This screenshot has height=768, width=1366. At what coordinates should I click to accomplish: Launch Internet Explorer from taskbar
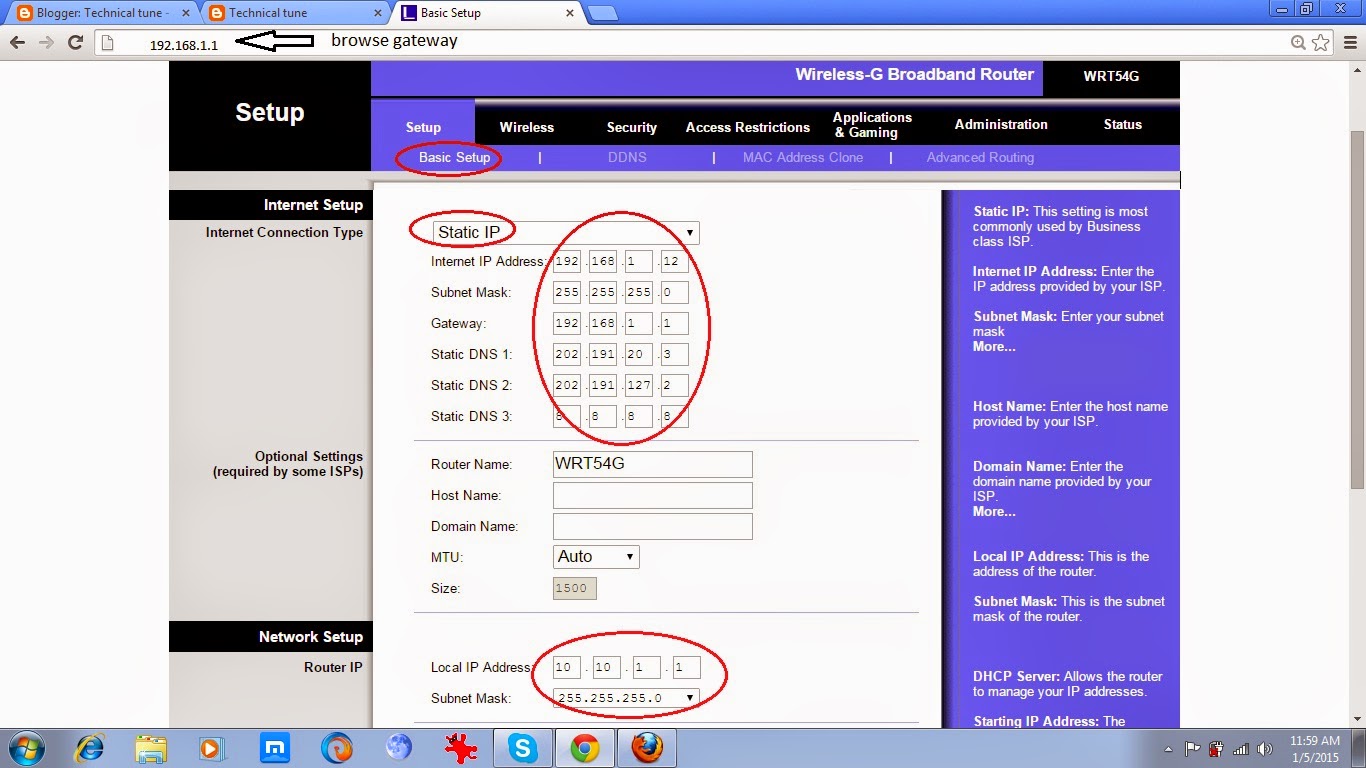[90, 748]
